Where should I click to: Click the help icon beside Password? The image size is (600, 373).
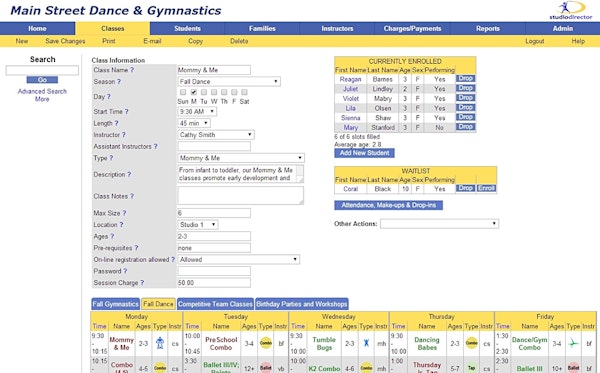click(125, 271)
